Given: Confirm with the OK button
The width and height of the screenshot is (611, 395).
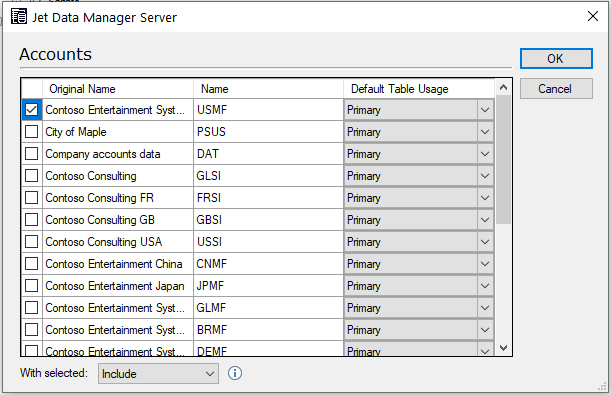Looking at the screenshot, I should (x=556, y=58).
